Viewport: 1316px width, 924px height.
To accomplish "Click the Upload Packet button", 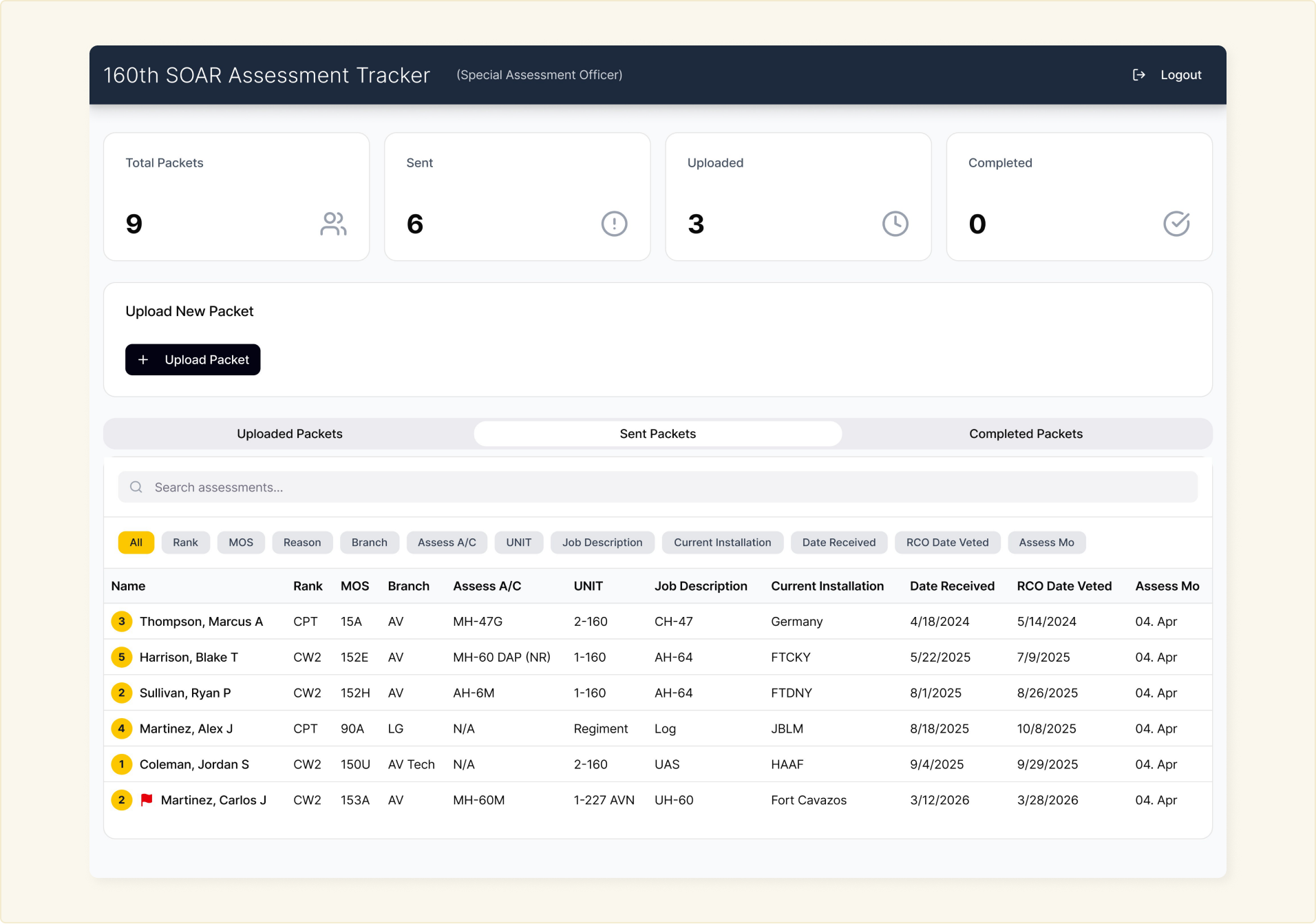I will coord(193,359).
